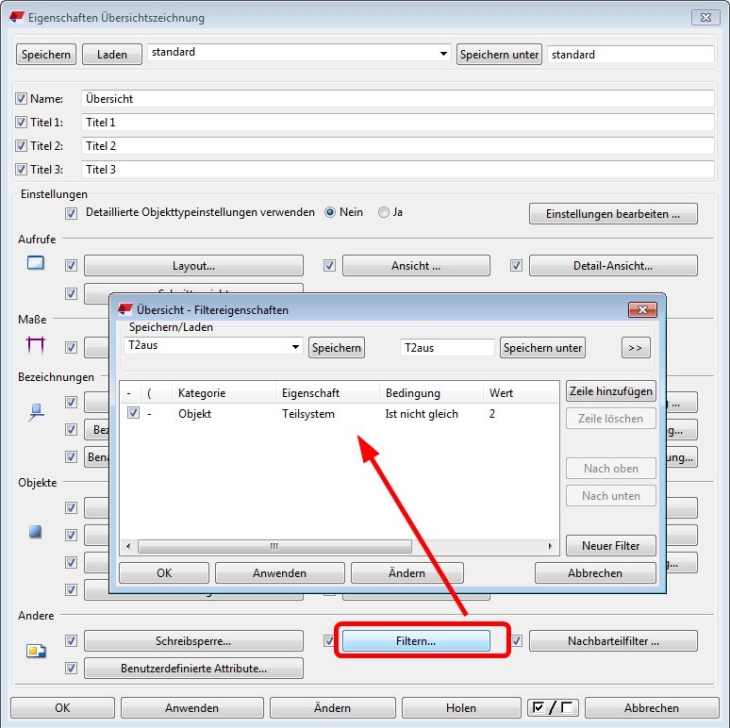The image size is (730, 728).
Task: Click Zeile hinzufügen button
Action: (611, 391)
